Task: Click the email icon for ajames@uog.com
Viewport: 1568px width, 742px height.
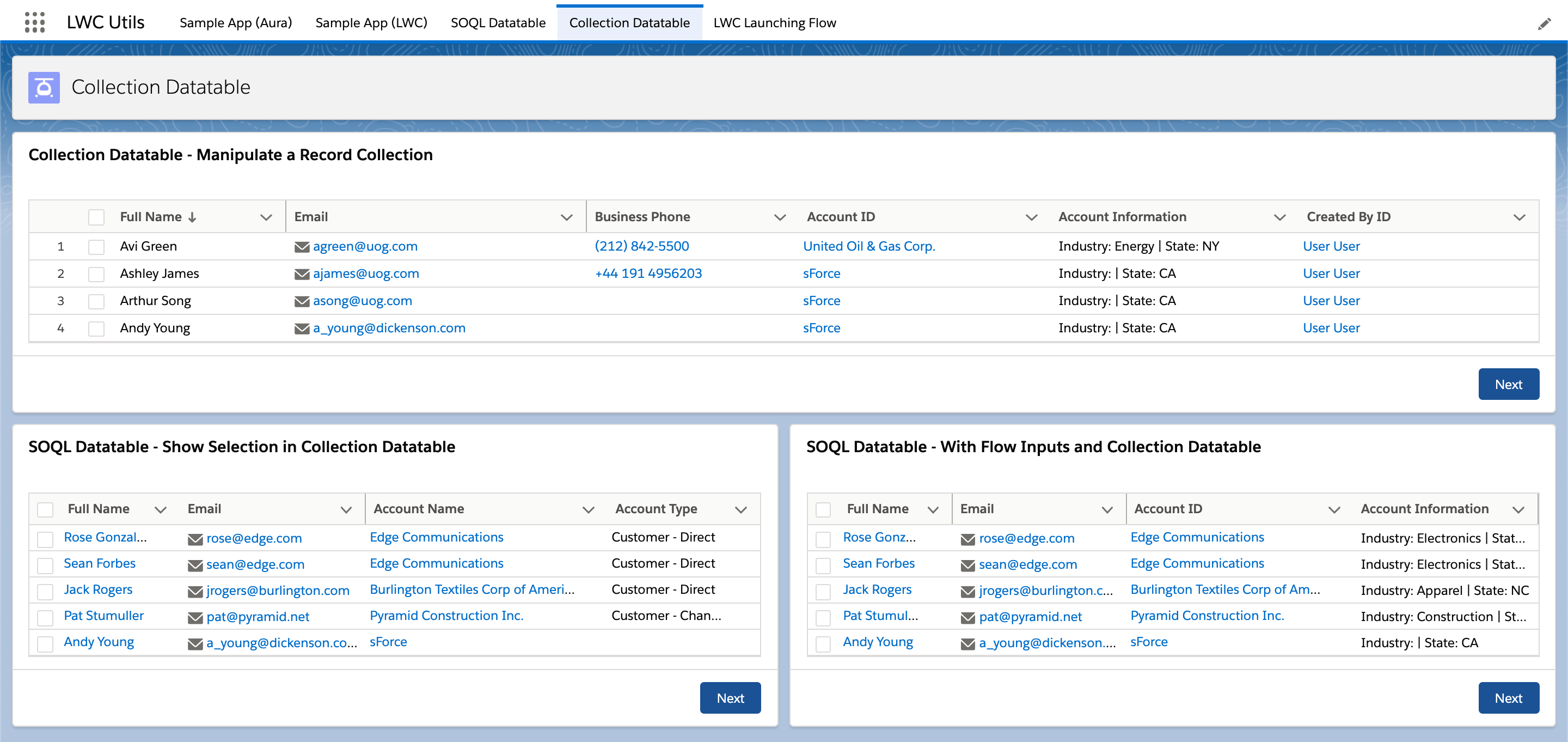Action: (299, 272)
